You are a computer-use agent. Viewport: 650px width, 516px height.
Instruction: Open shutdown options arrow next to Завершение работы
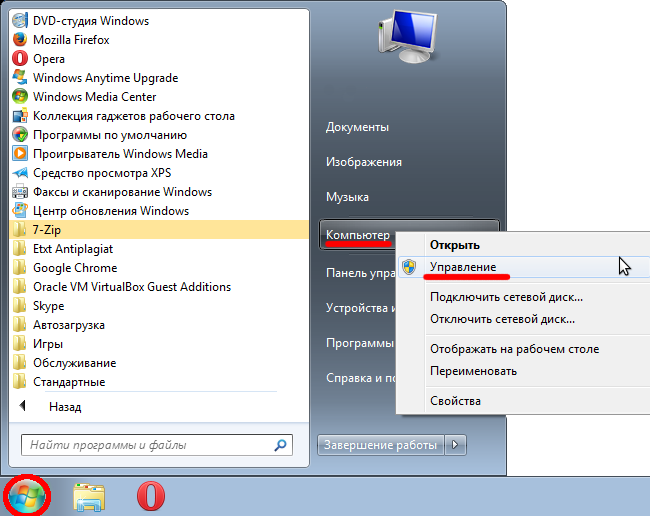coord(455,445)
